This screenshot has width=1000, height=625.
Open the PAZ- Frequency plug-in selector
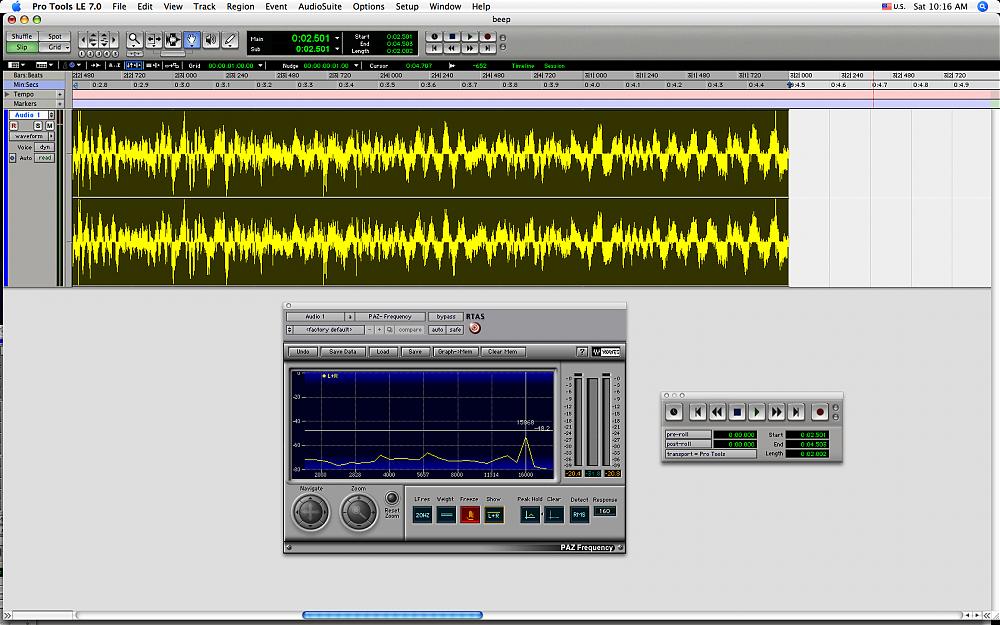[x=390, y=316]
